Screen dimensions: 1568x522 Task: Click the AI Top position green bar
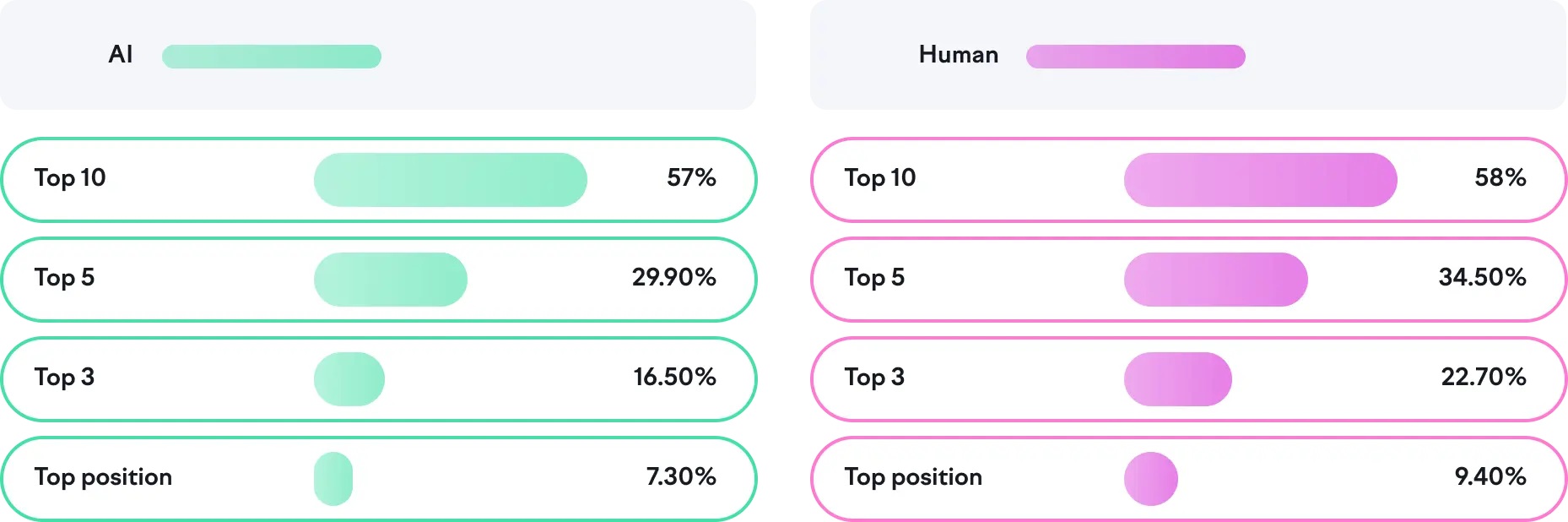tap(333, 479)
